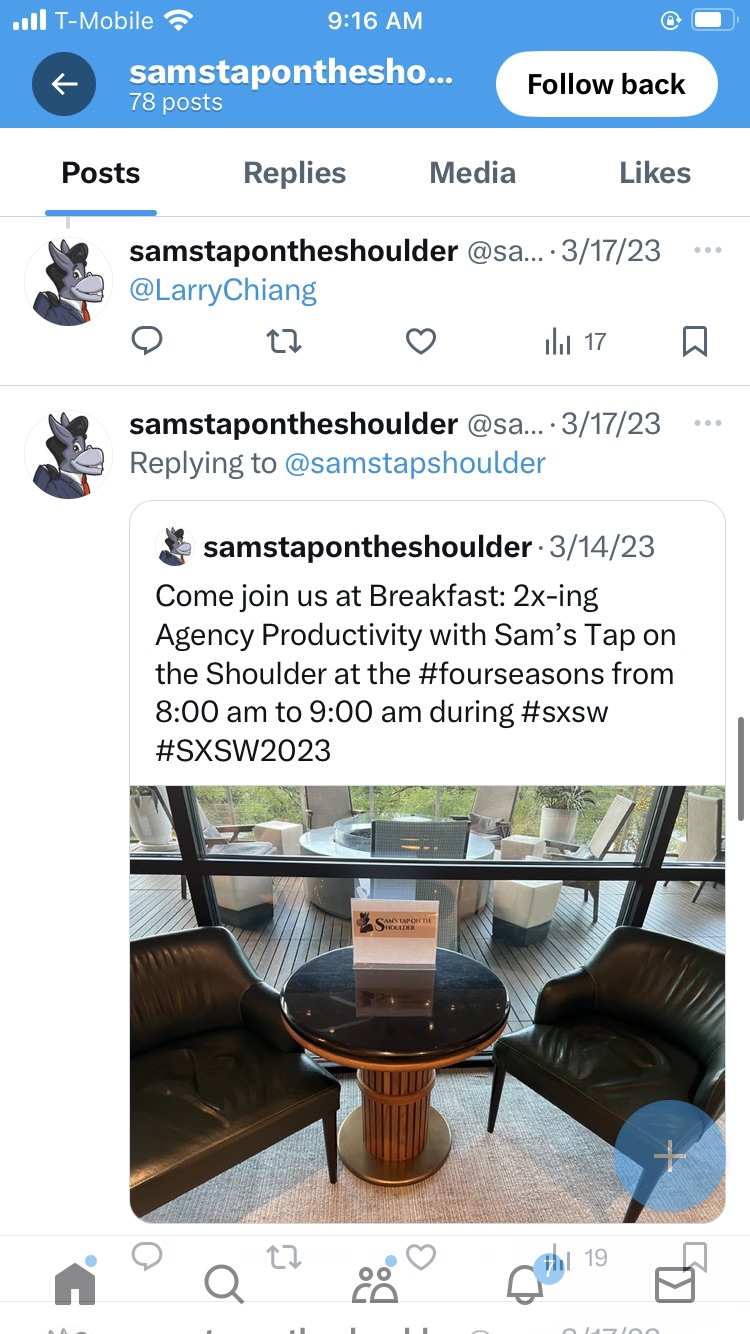Tap the compose new post button
750x1334 pixels.
coord(669,1157)
